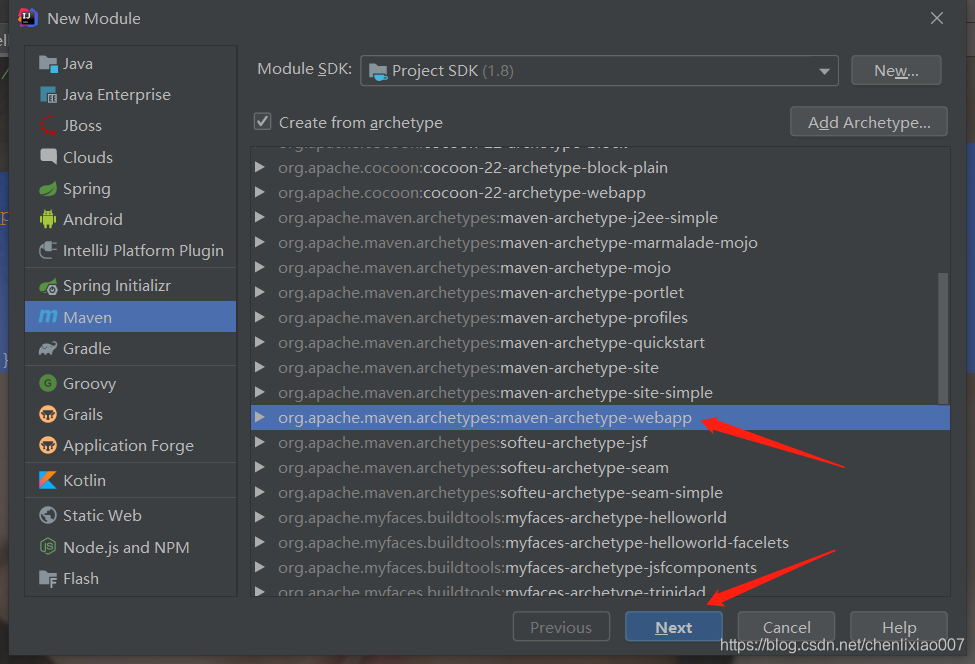Click the Maven 'm' icon

tap(48, 316)
